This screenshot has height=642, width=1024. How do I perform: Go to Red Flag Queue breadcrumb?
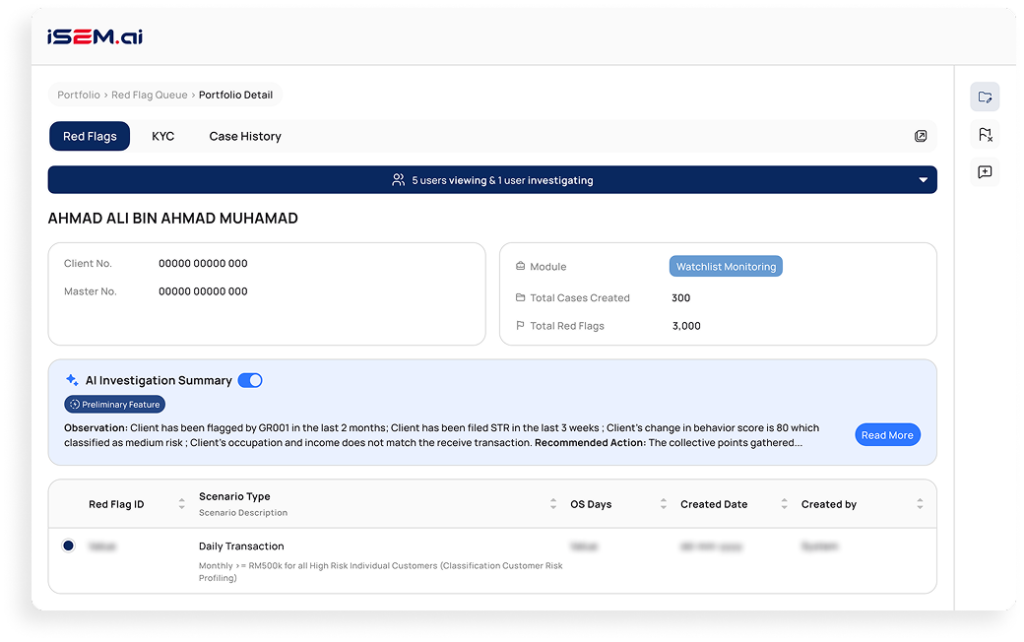[x=149, y=95]
